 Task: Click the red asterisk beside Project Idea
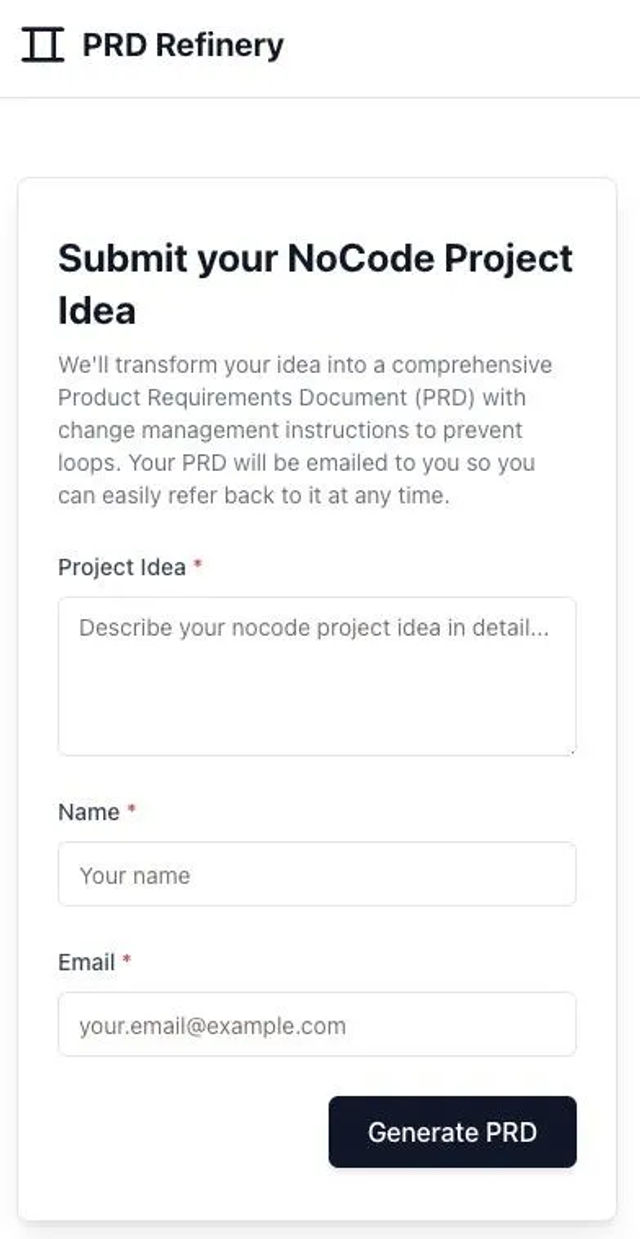click(x=198, y=565)
